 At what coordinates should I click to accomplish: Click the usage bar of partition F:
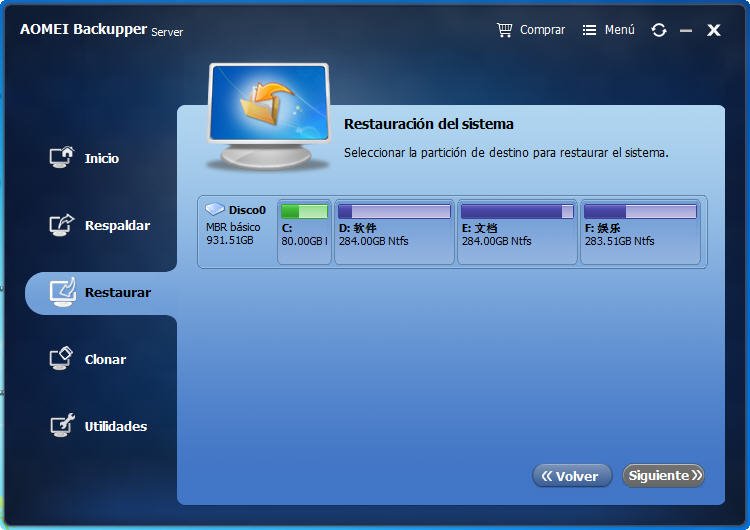[x=640, y=211]
